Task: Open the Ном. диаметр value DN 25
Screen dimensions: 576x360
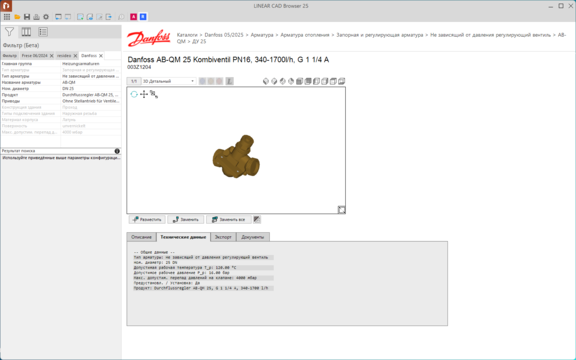Action: coord(91,89)
